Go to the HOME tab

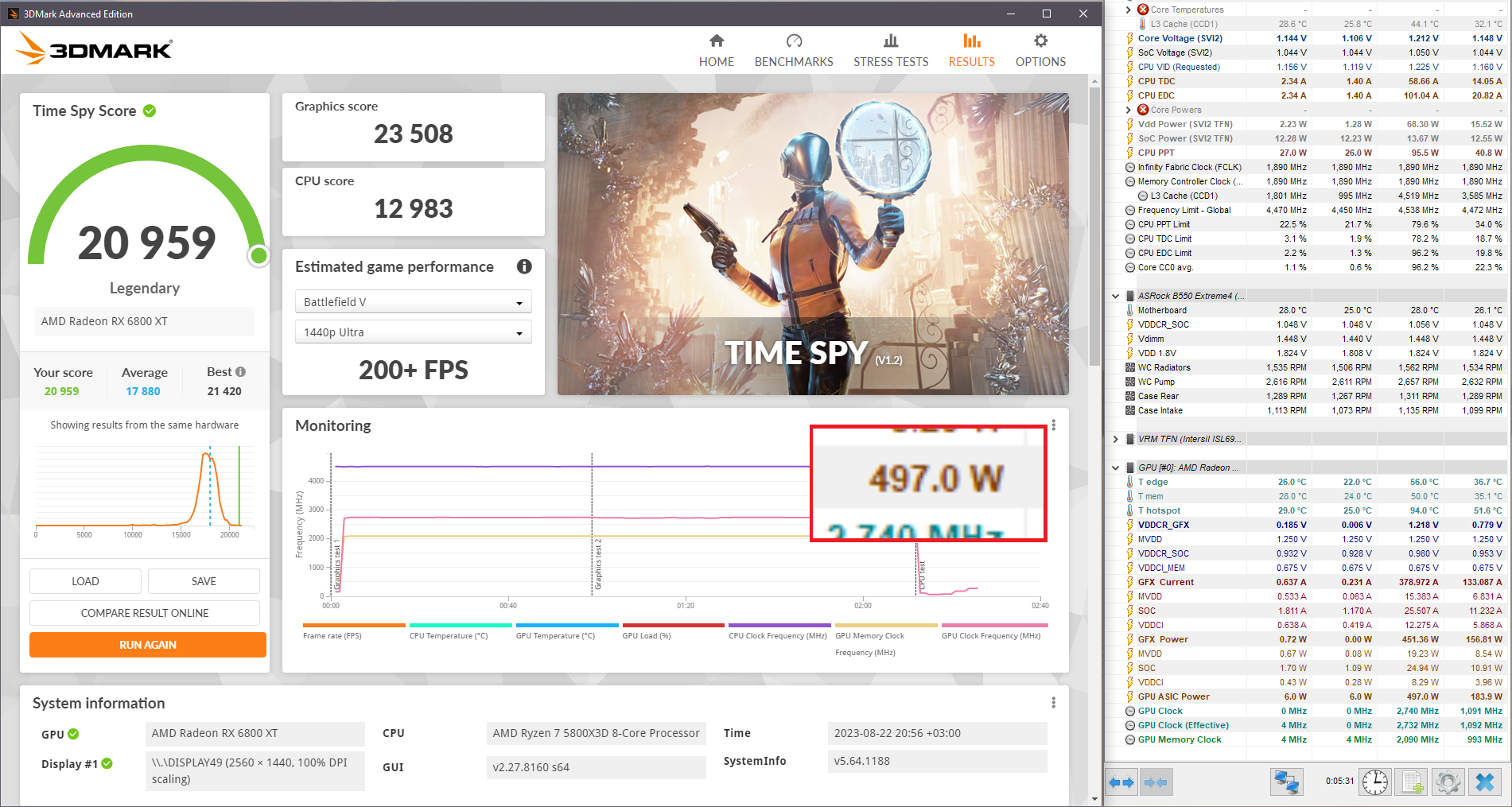pyautogui.click(x=717, y=51)
